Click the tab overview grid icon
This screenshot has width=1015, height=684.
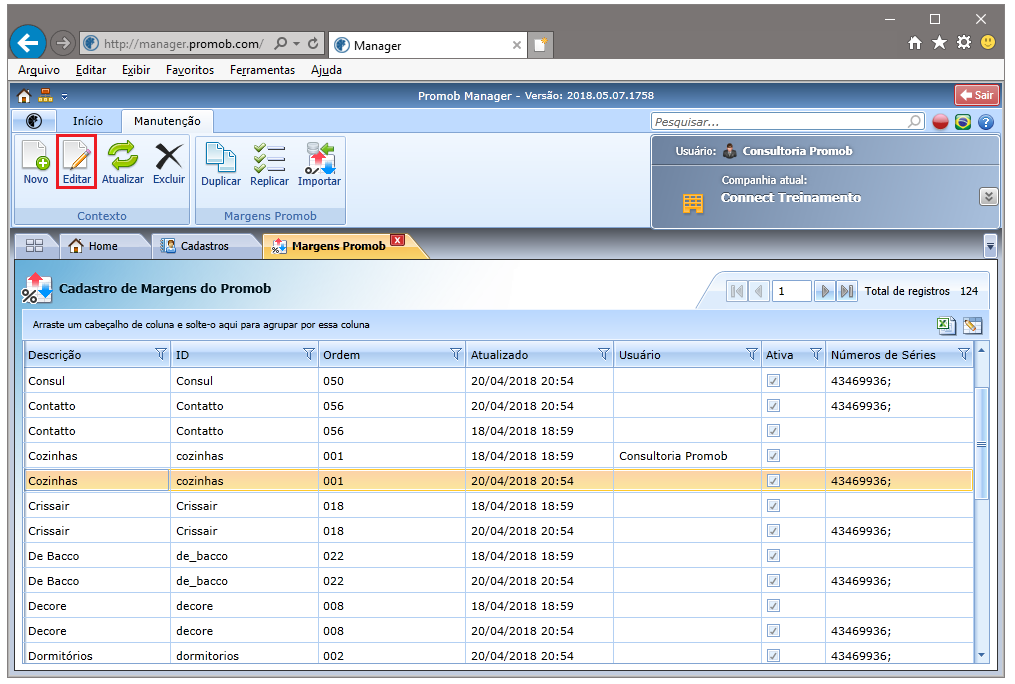34,245
